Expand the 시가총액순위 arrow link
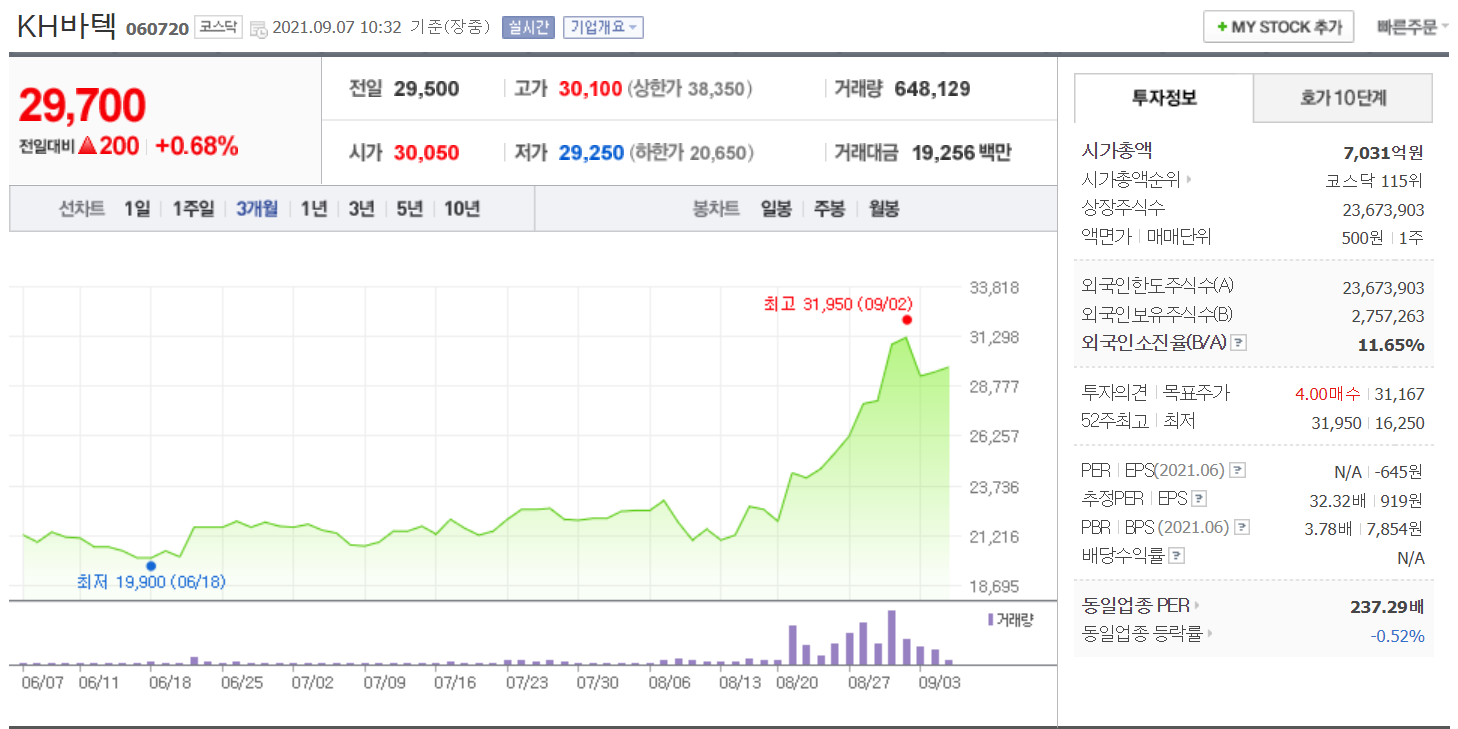This screenshot has width=1458, height=729. click(1189, 181)
